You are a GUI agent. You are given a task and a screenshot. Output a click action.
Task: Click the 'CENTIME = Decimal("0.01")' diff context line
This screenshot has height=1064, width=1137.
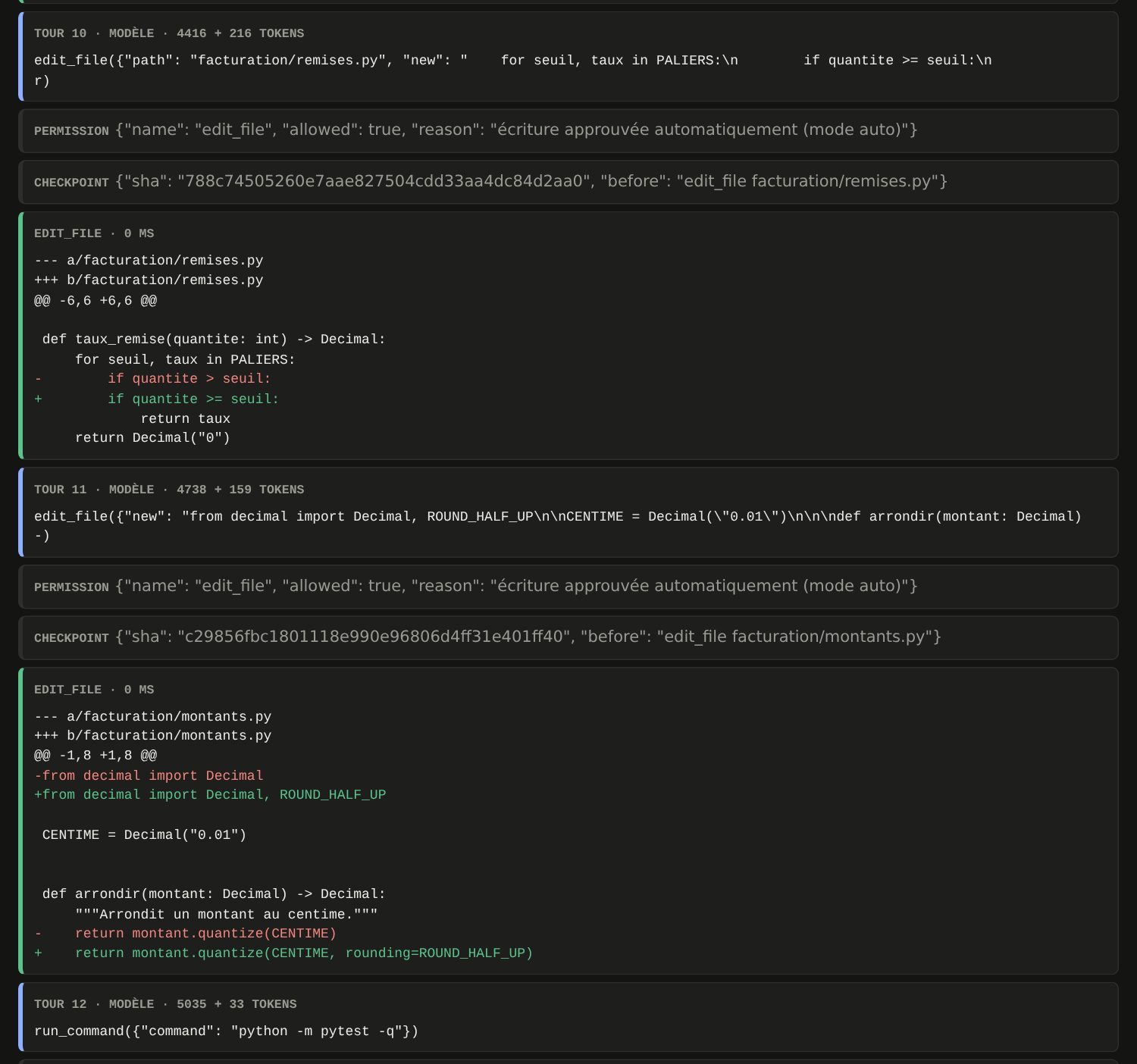144,835
